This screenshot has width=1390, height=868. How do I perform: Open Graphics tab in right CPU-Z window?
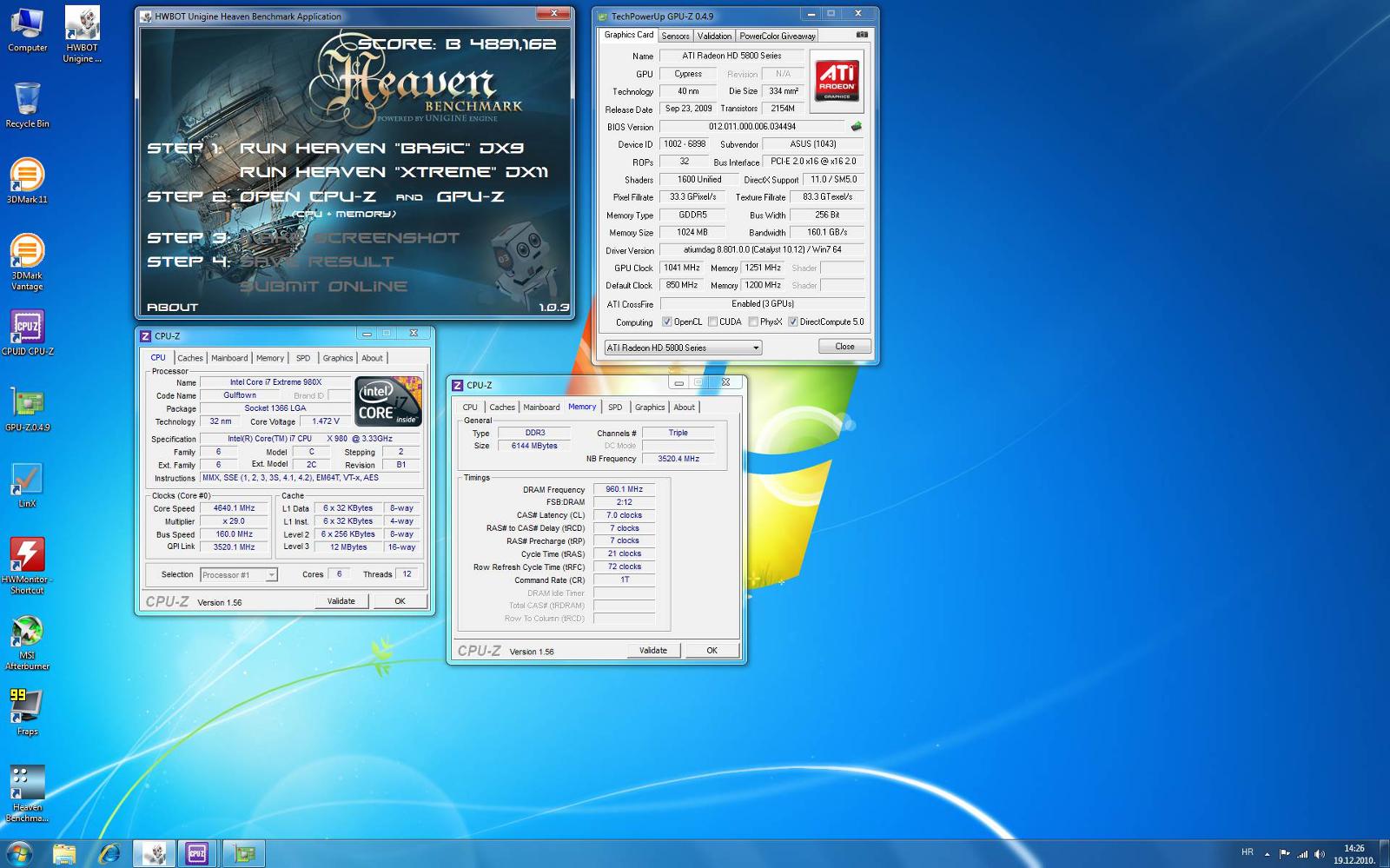(x=650, y=407)
